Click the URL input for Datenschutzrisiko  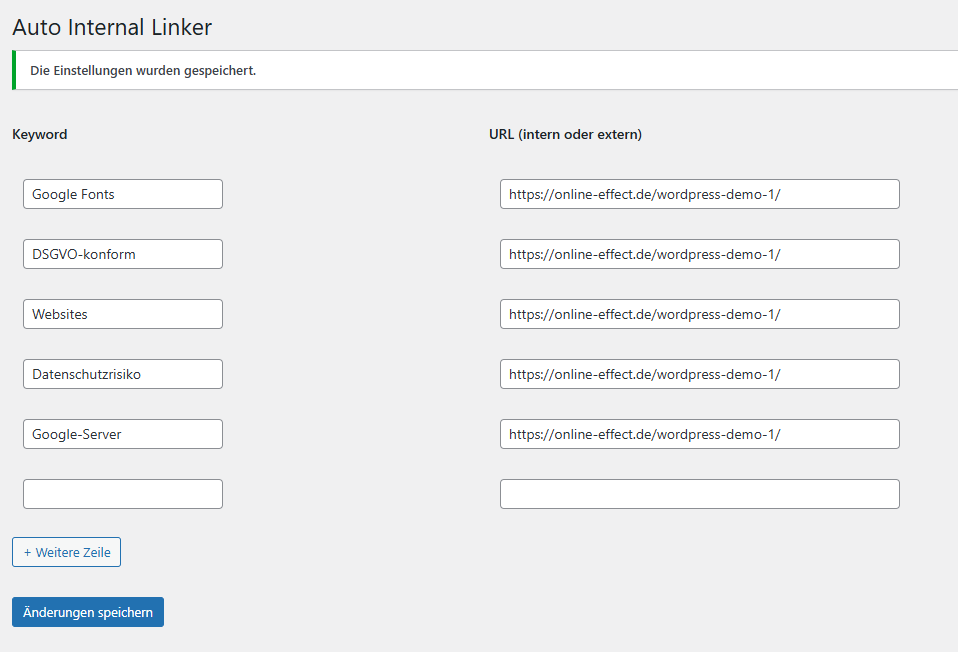[700, 374]
